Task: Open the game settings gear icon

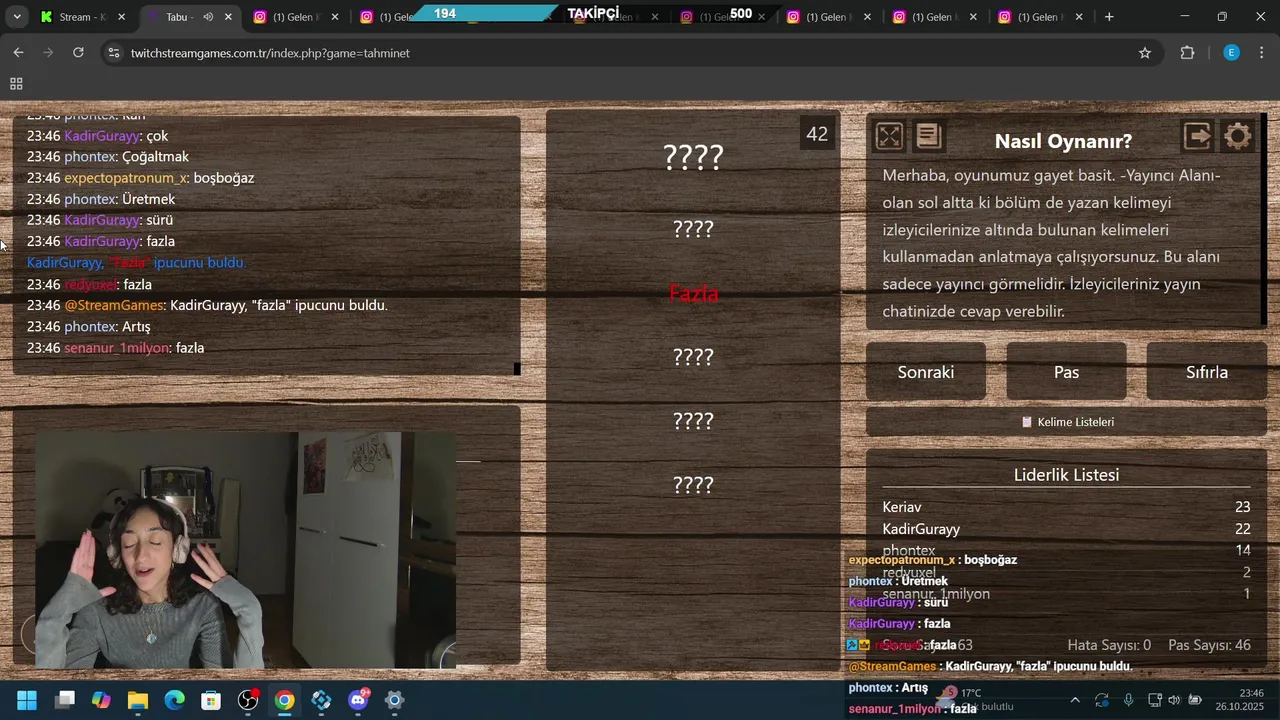Action: (1238, 136)
